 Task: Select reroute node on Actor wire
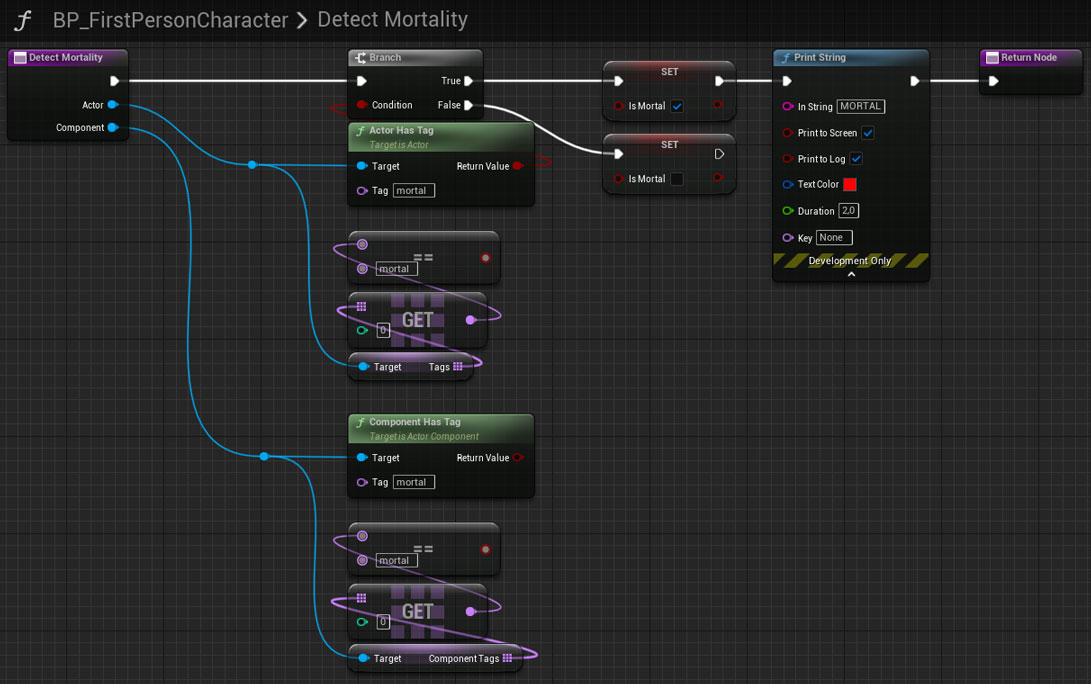click(252, 165)
